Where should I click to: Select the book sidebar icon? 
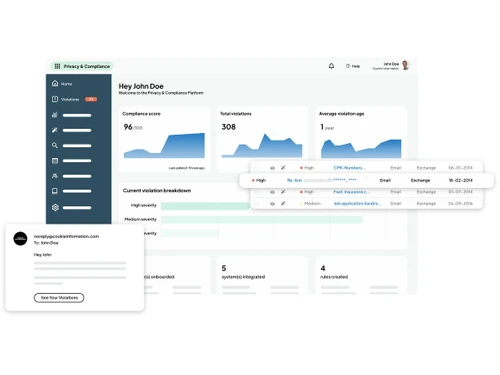pos(55,191)
